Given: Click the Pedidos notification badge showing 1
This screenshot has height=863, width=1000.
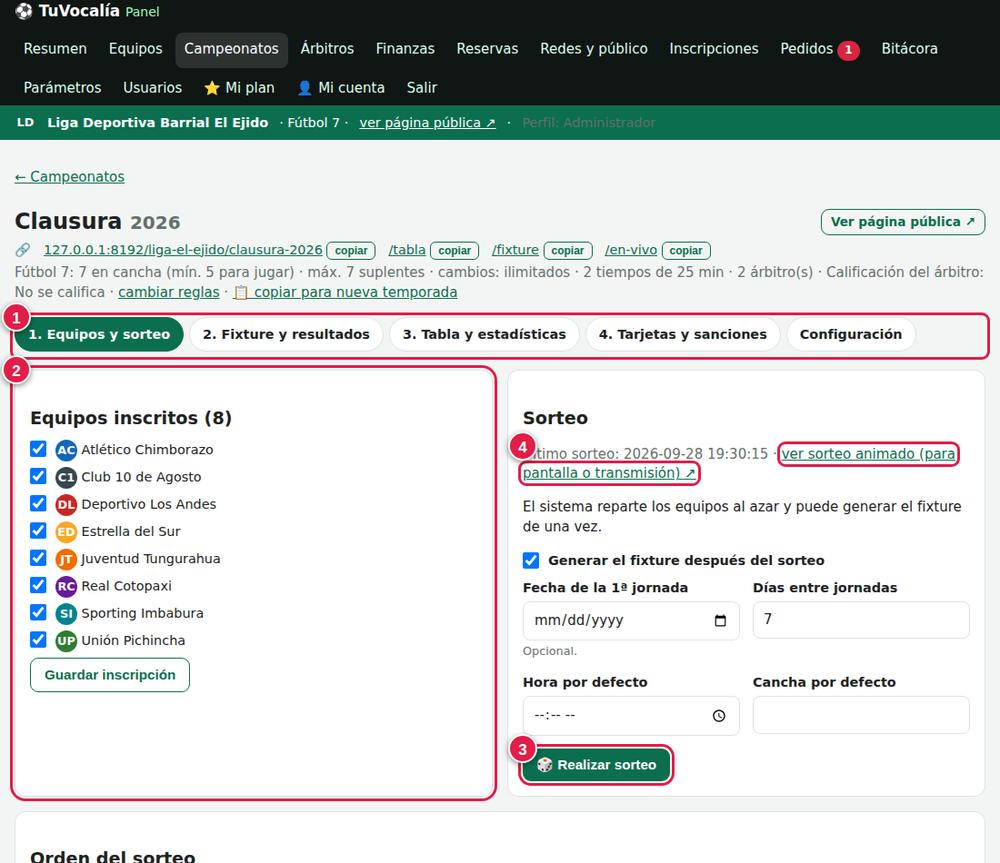Looking at the screenshot, I should pyautogui.click(x=848, y=50).
